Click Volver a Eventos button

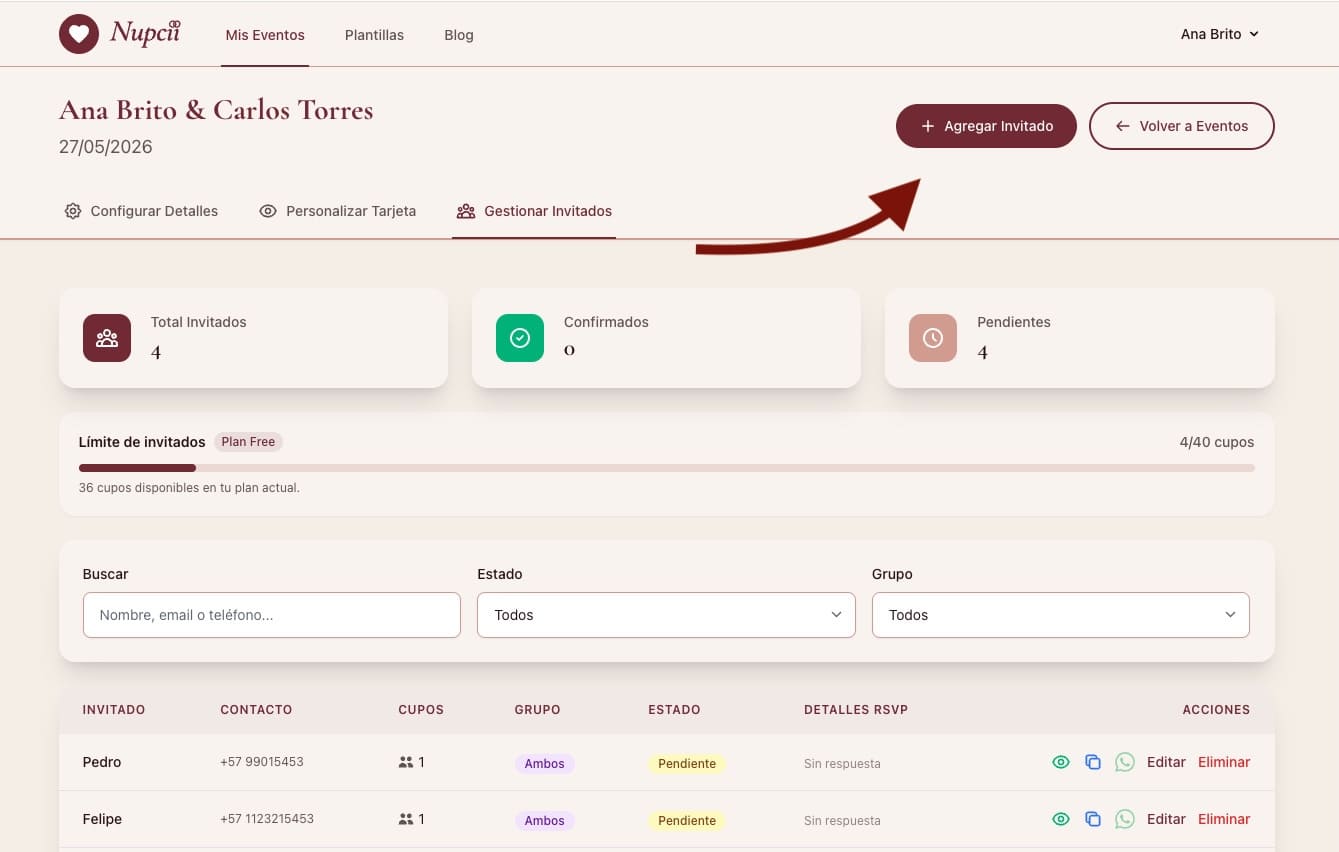pos(1181,126)
